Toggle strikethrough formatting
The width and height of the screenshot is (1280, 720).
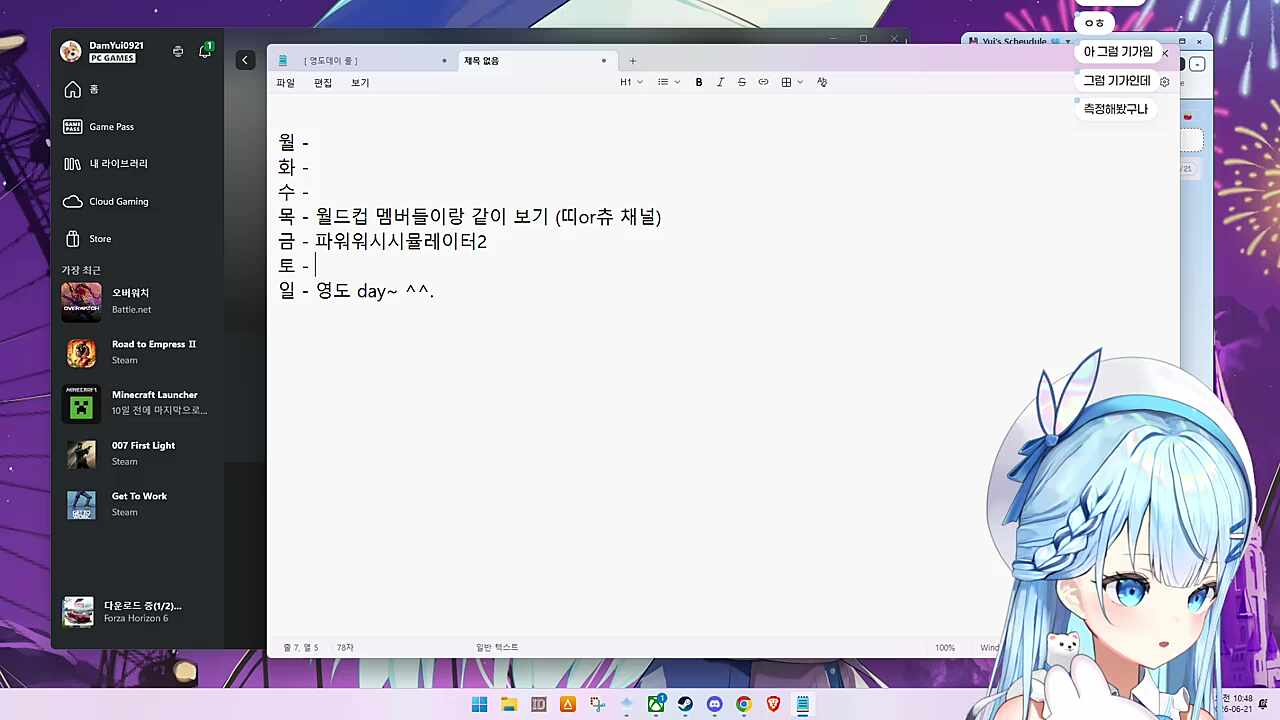click(742, 82)
